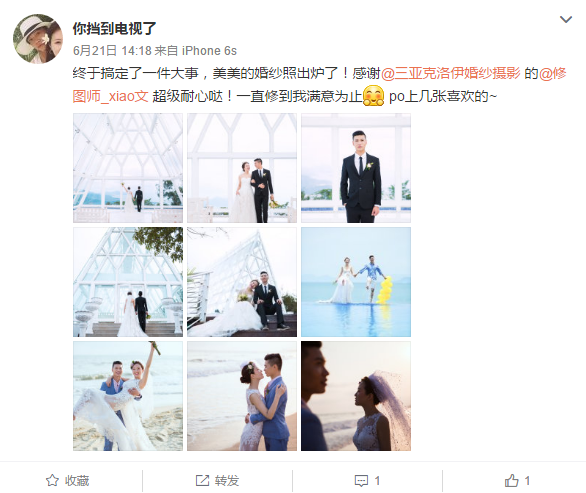
Task: Open the poster's profile avatar
Action: click(38, 39)
